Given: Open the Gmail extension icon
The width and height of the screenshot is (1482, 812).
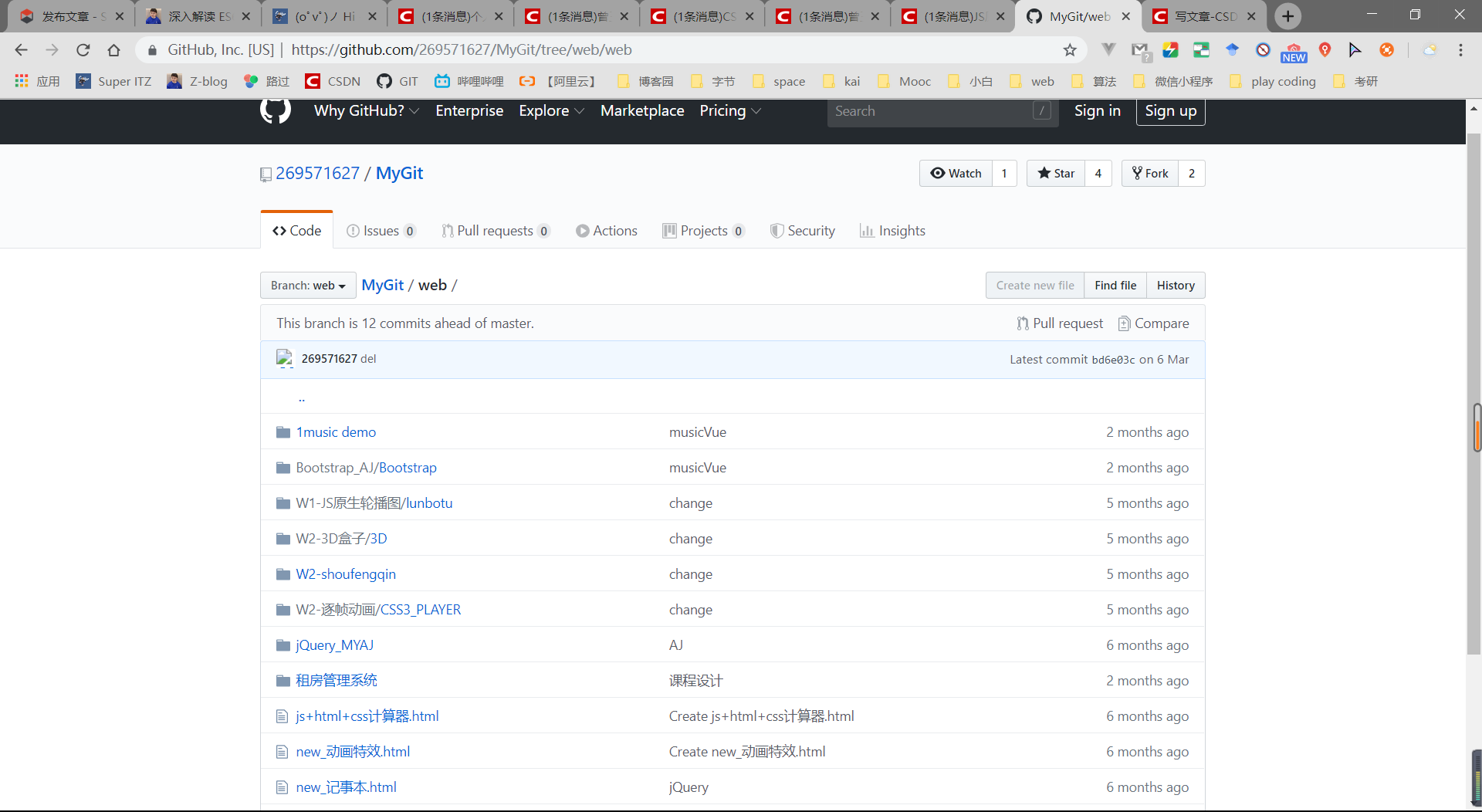Looking at the screenshot, I should [x=1140, y=50].
